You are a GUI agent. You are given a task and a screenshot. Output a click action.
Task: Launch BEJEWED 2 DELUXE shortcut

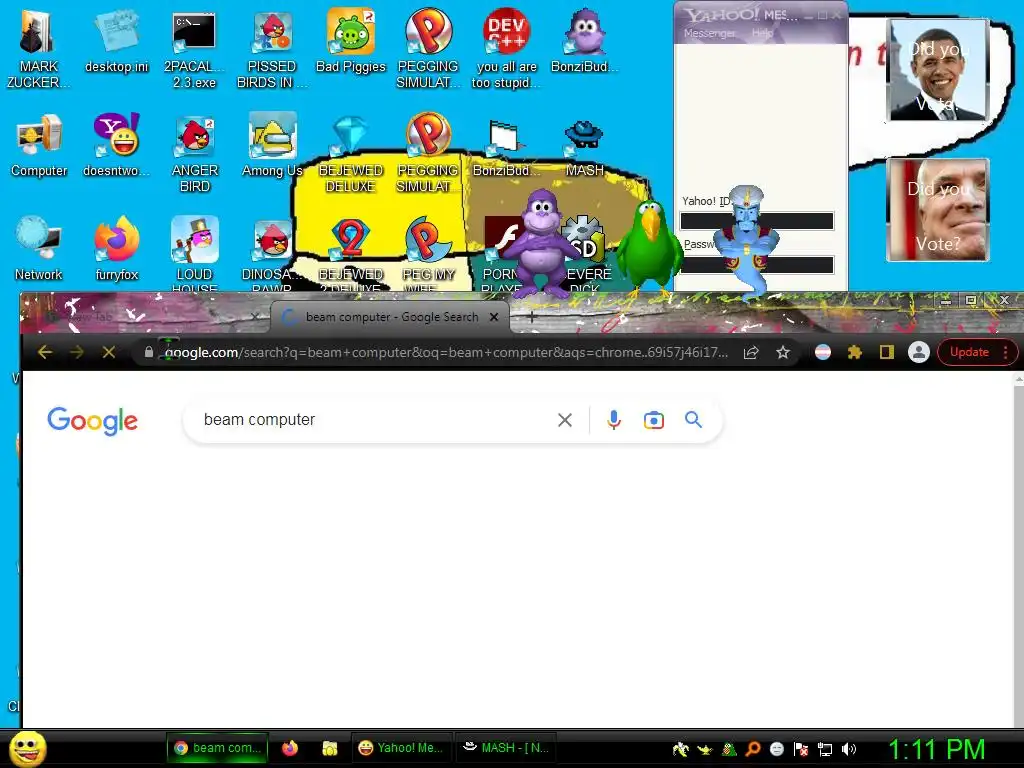[x=351, y=253]
